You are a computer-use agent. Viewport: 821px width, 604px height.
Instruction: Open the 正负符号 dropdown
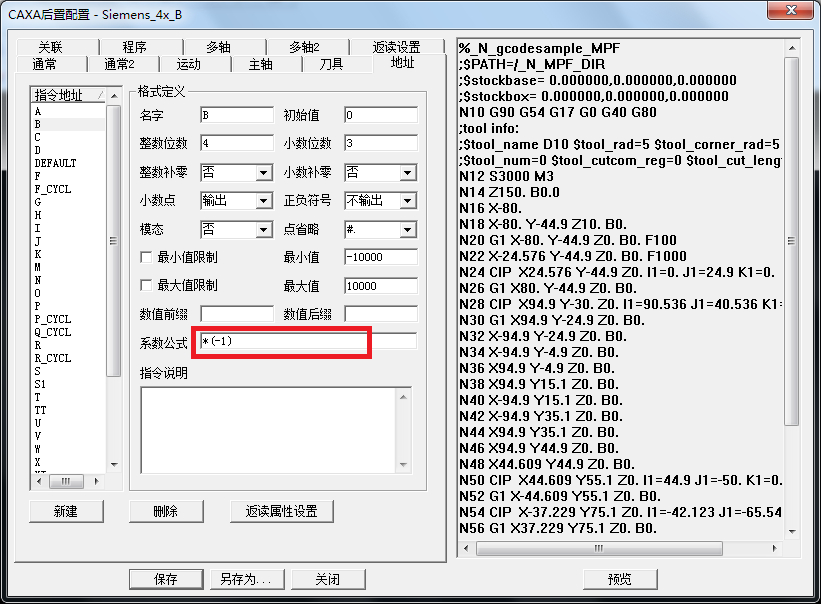pos(408,200)
